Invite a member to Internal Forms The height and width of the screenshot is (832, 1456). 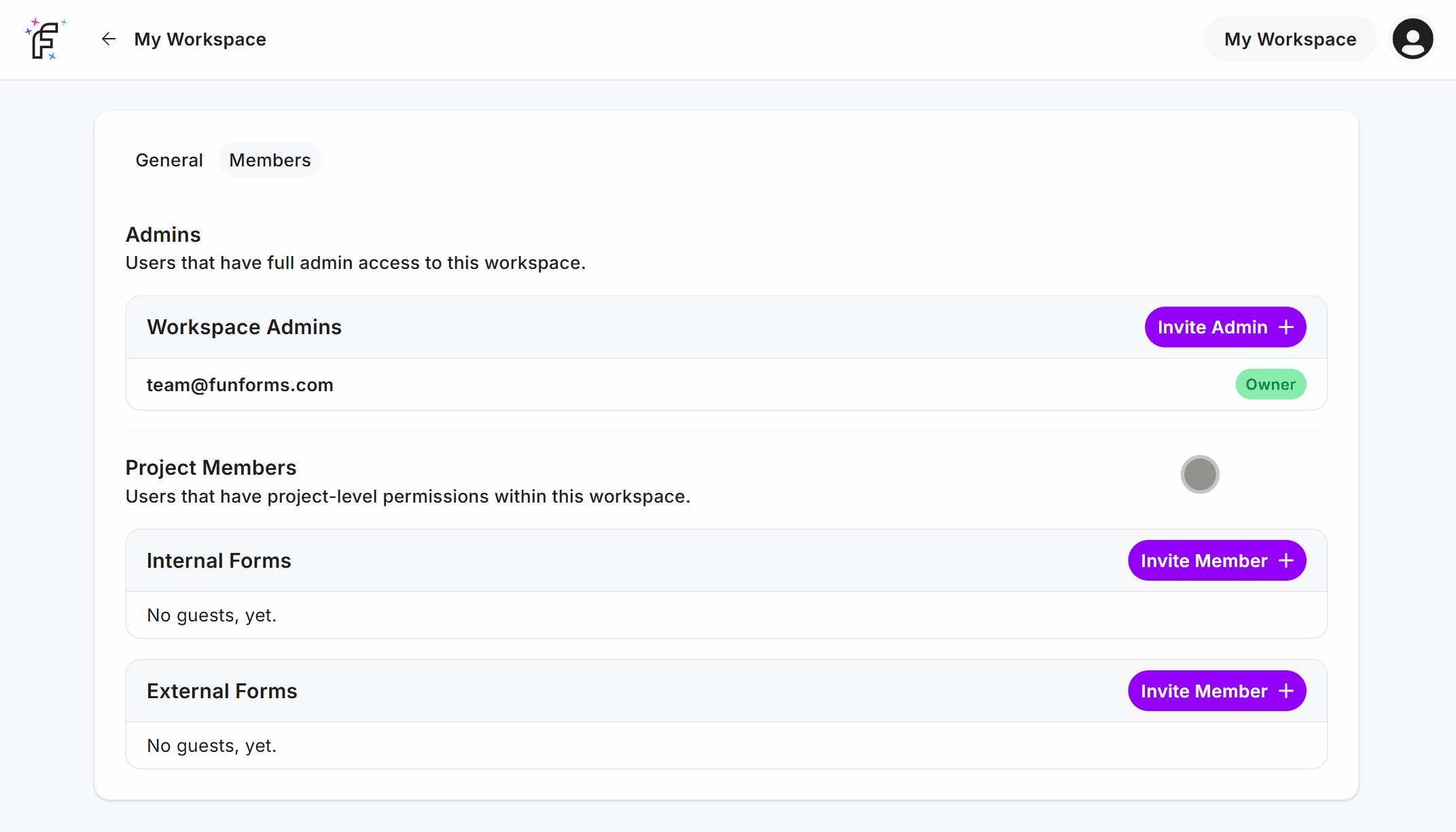pyautogui.click(x=1217, y=561)
